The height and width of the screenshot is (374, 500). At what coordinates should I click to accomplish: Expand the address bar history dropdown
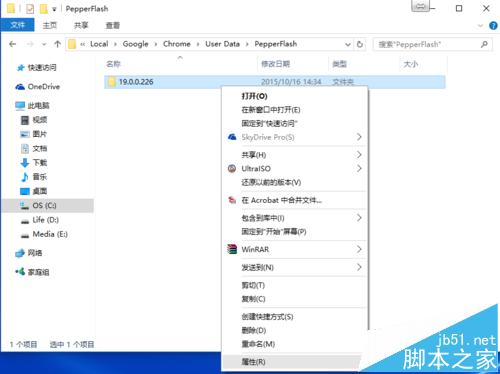coord(348,44)
